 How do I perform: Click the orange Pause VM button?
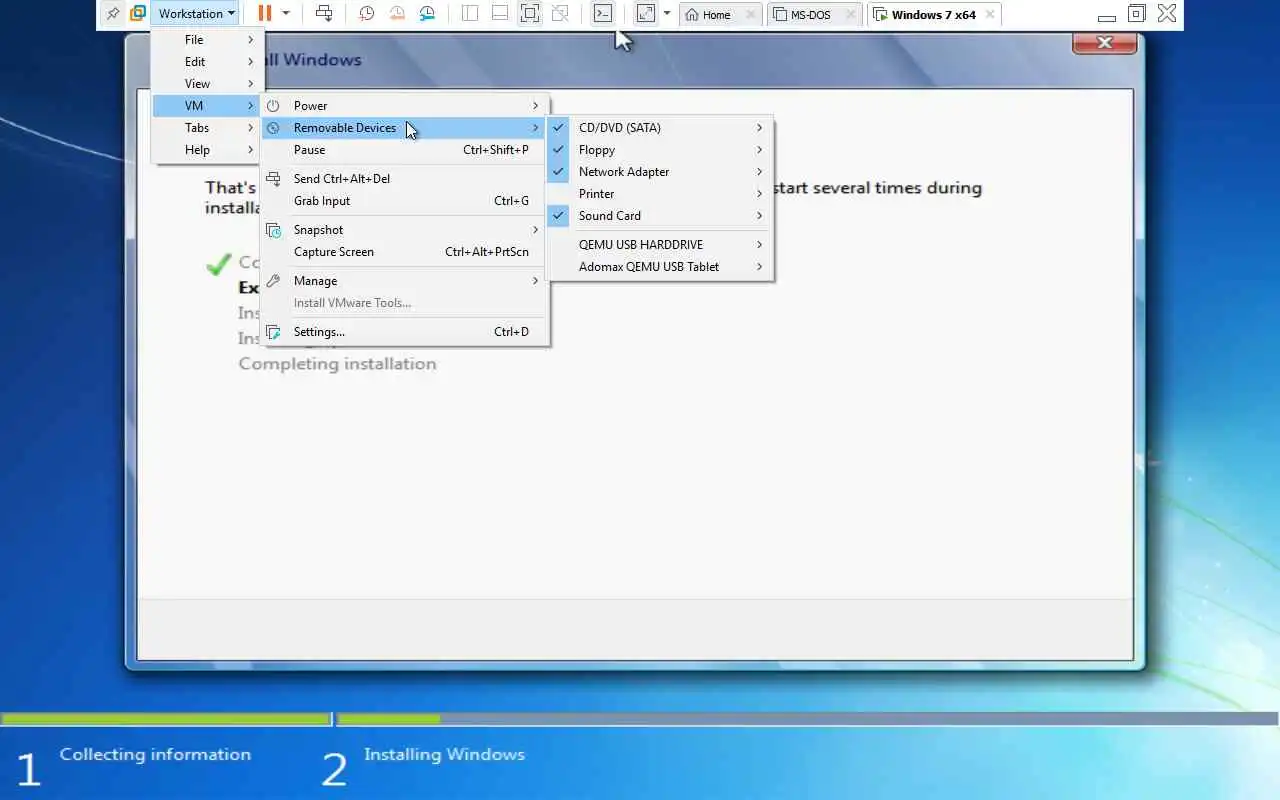point(264,14)
